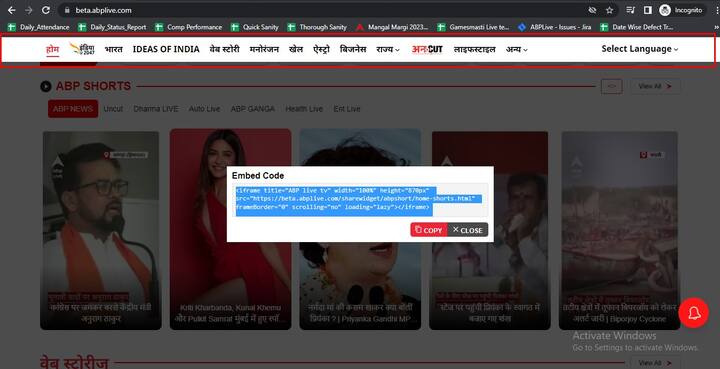Click the embed code icon beside View All

612,86
